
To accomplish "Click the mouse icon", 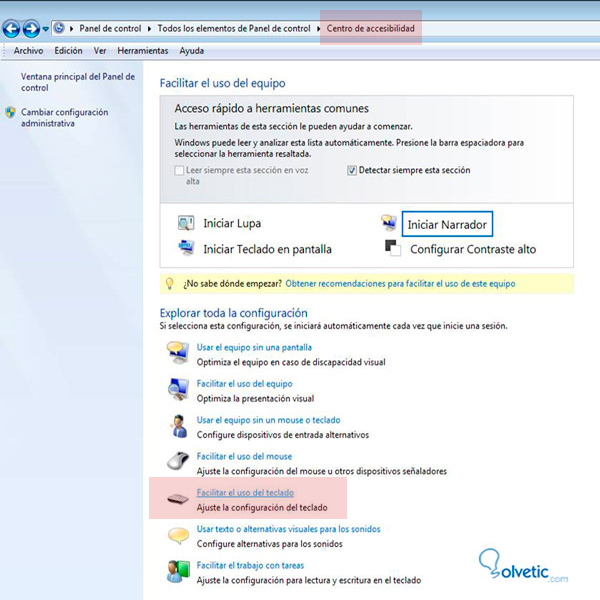I will [178, 460].
